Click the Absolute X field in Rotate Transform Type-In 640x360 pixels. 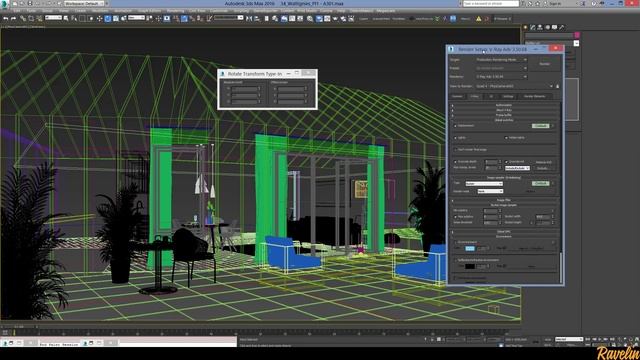click(245, 89)
